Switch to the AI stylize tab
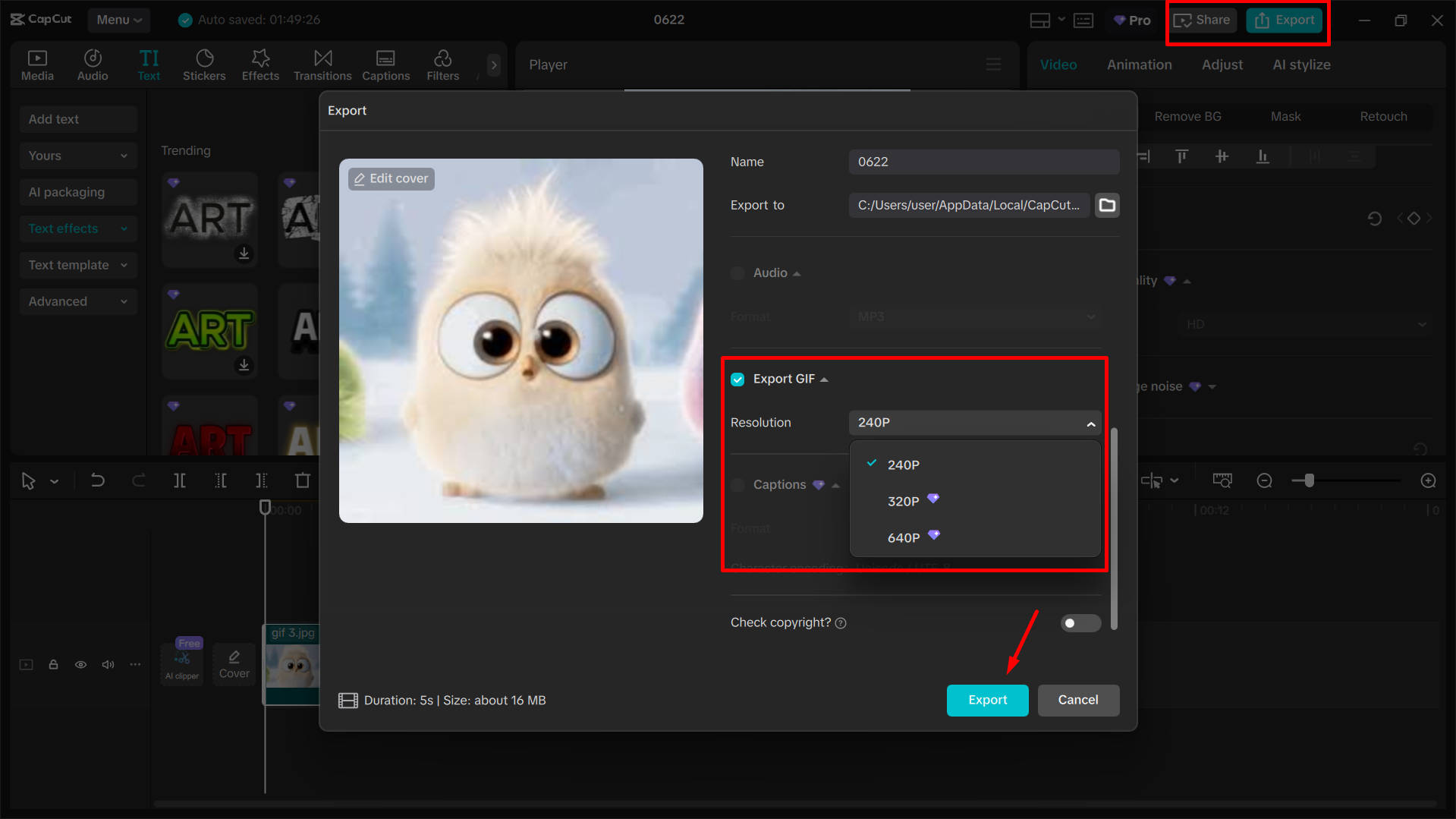 click(1300, 65)
